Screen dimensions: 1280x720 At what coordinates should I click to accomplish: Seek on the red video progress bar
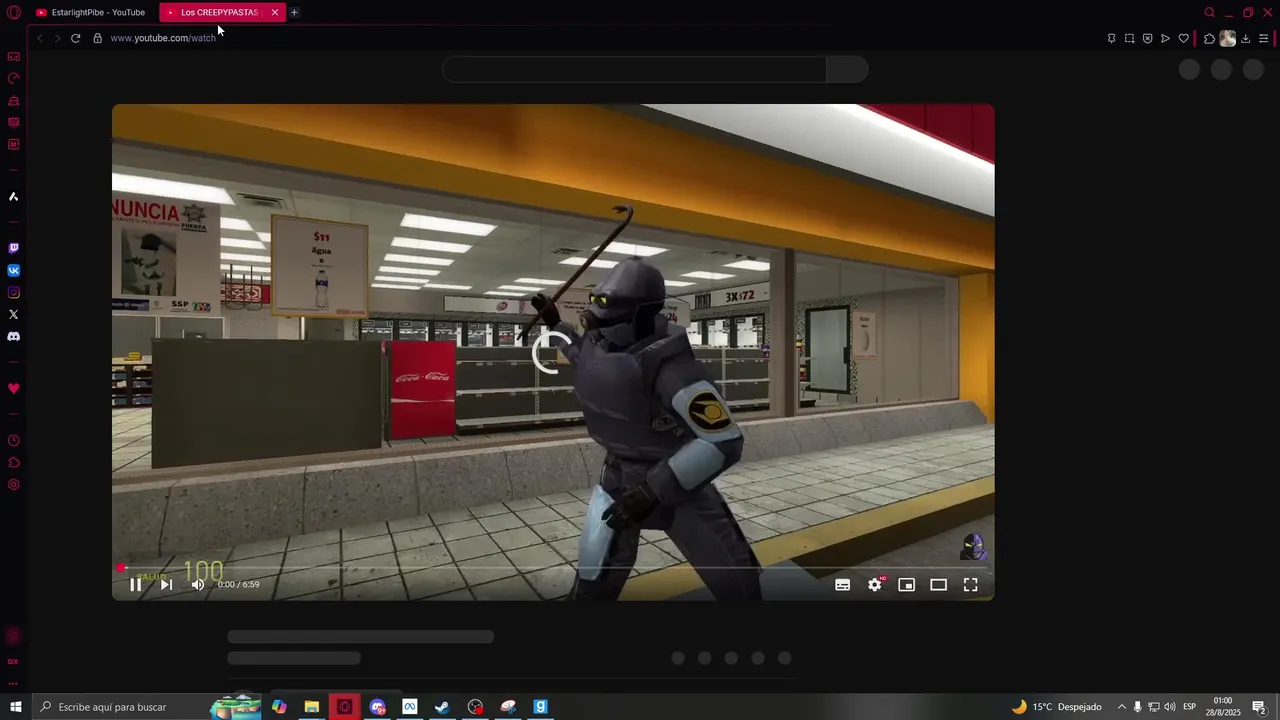point(553,568)
